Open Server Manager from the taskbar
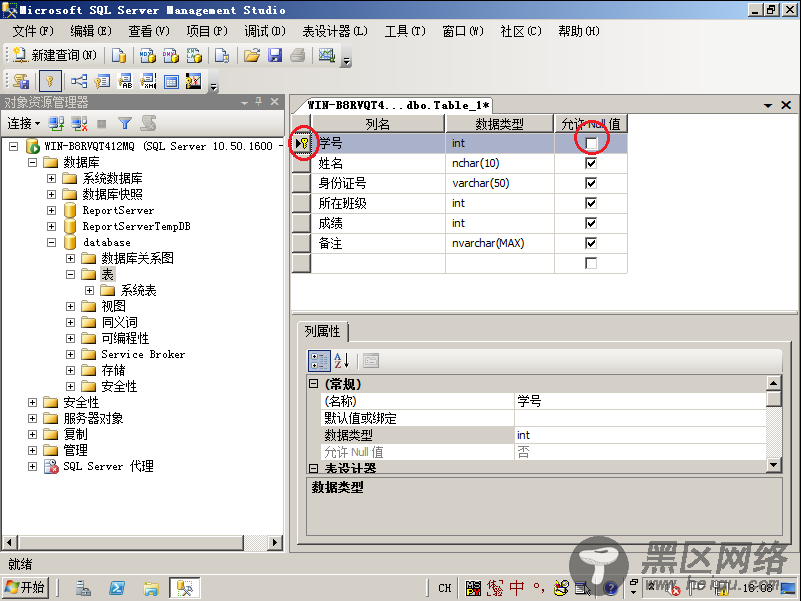The height and width of the screenshot is (601, 801). tap(83, 588)
